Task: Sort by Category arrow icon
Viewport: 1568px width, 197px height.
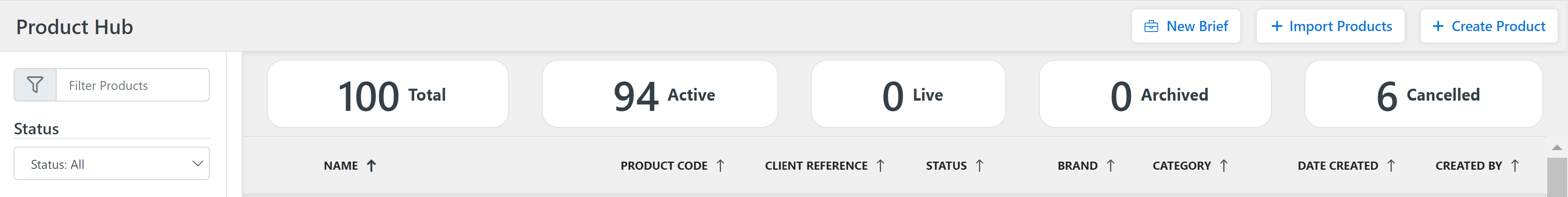Action: pos(1224,165)
